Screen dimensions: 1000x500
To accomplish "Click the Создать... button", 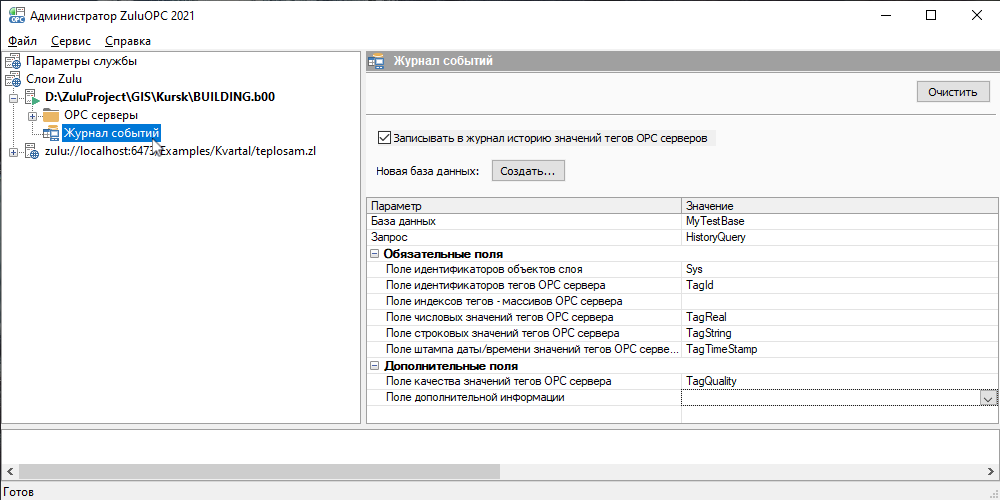I will point(528,171).
